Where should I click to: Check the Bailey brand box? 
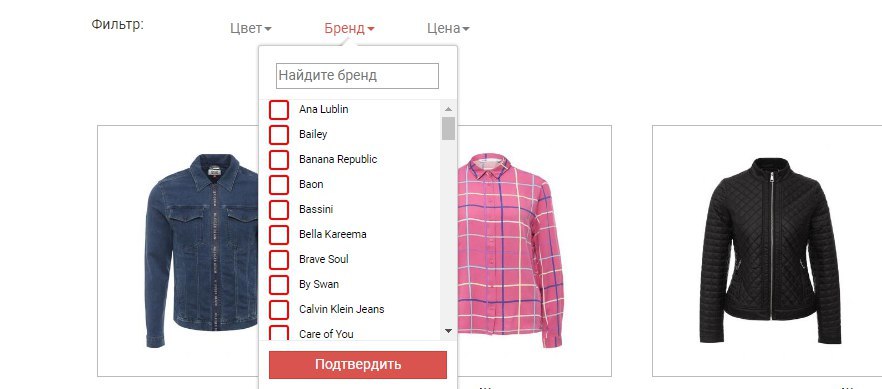coord(278,134)
